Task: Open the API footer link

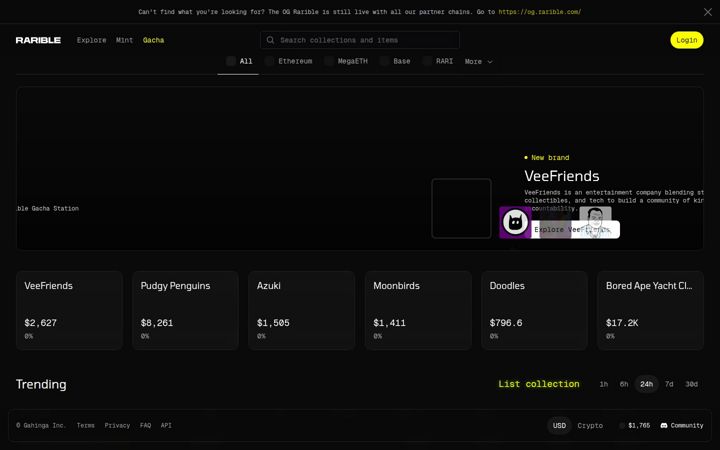Action: (x=166, y=426)
